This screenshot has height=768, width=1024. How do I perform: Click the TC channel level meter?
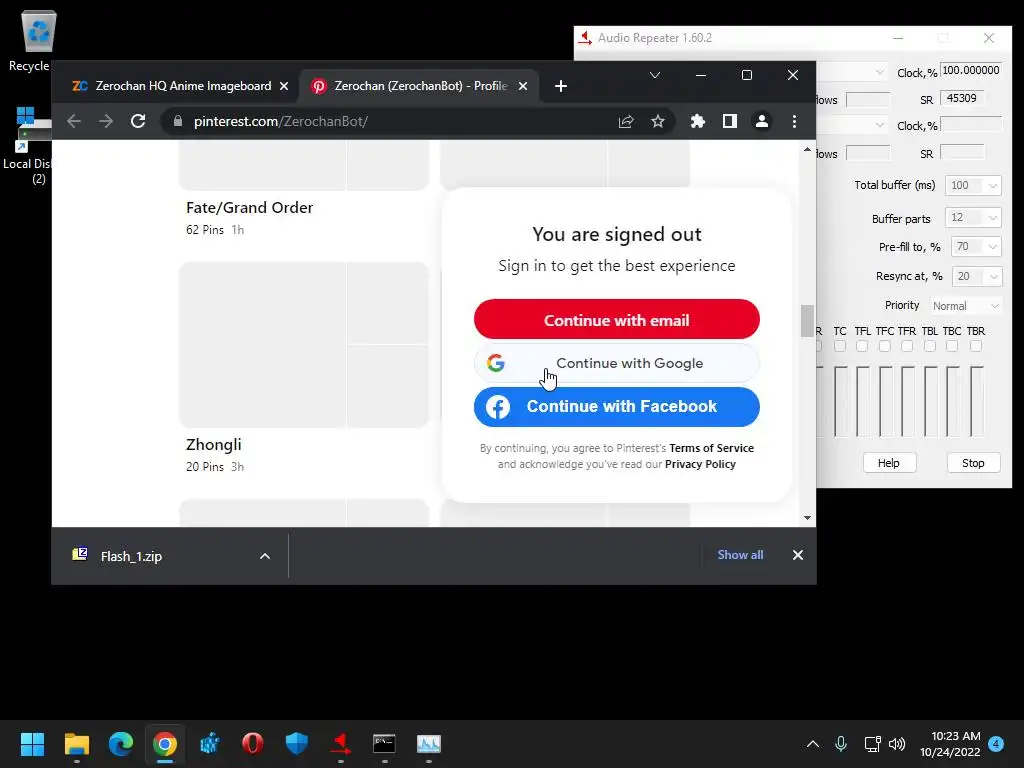point(840,402)
